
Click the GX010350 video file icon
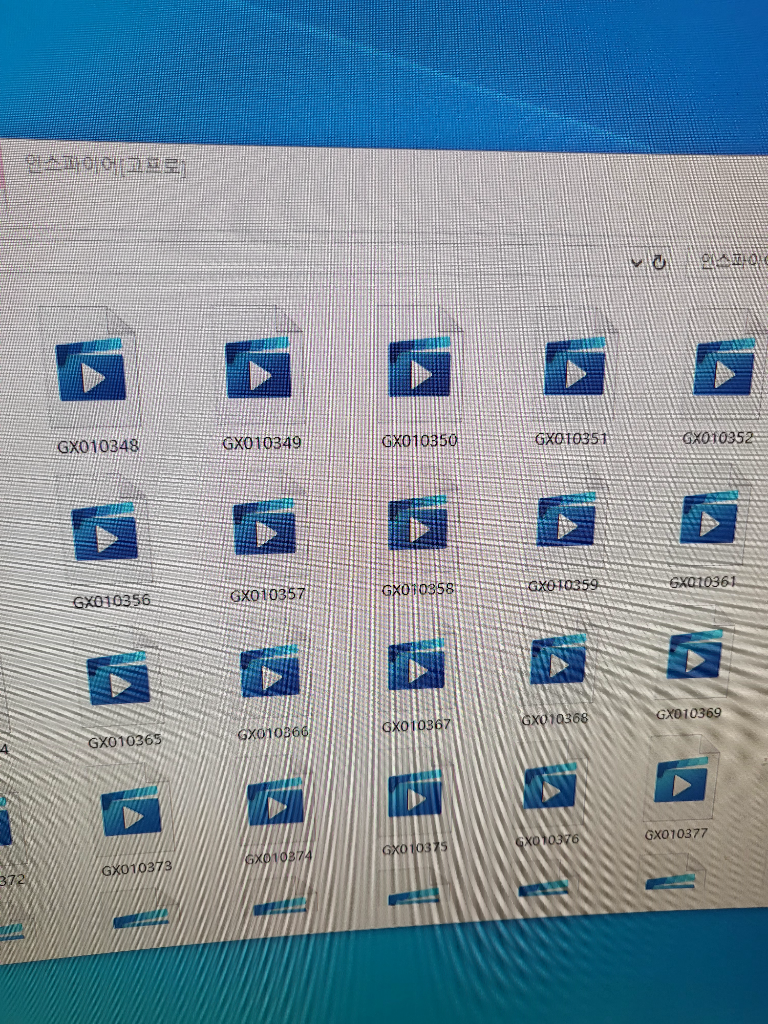point(419,368)
